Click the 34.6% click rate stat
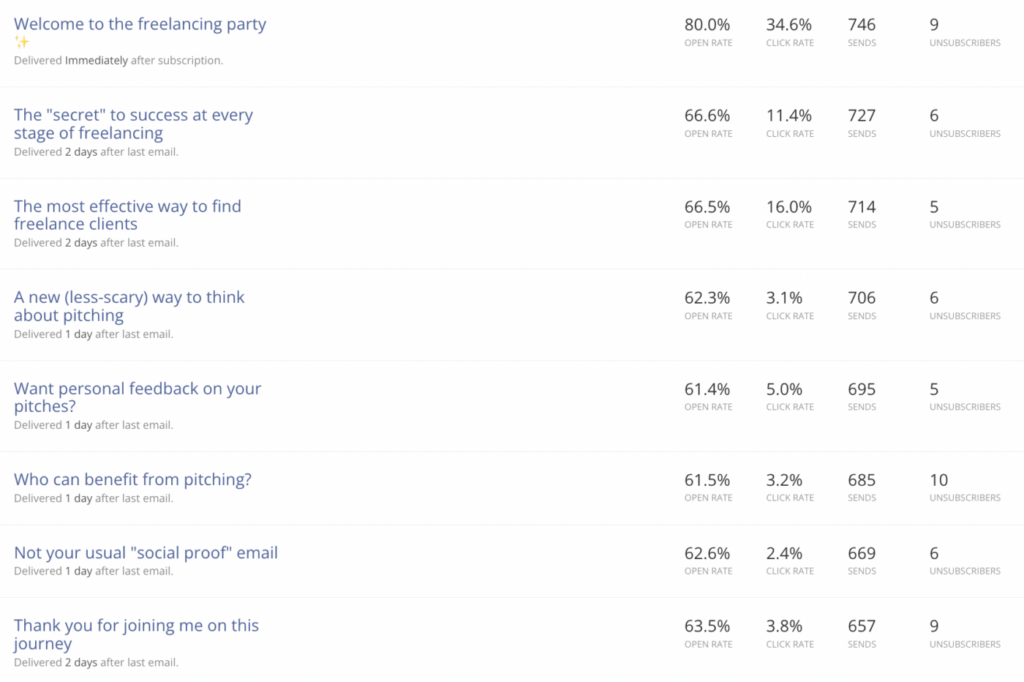The image size is (1024, 682). coord(789,25)
